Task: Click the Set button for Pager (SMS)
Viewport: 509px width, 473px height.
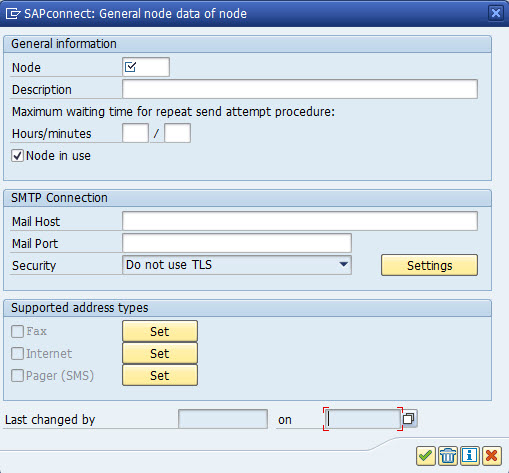Action: click(160, 375)
